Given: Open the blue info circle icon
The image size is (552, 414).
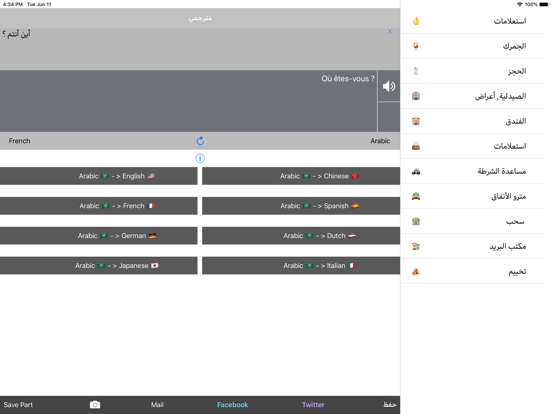Looking at the screenshot, I should 200,158.
